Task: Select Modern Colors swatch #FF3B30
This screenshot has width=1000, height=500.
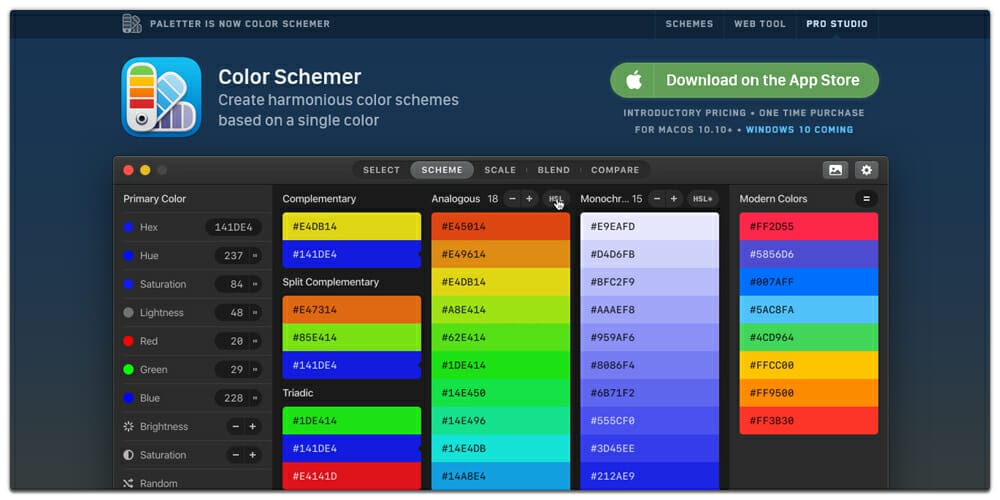Action: point(809,420)
